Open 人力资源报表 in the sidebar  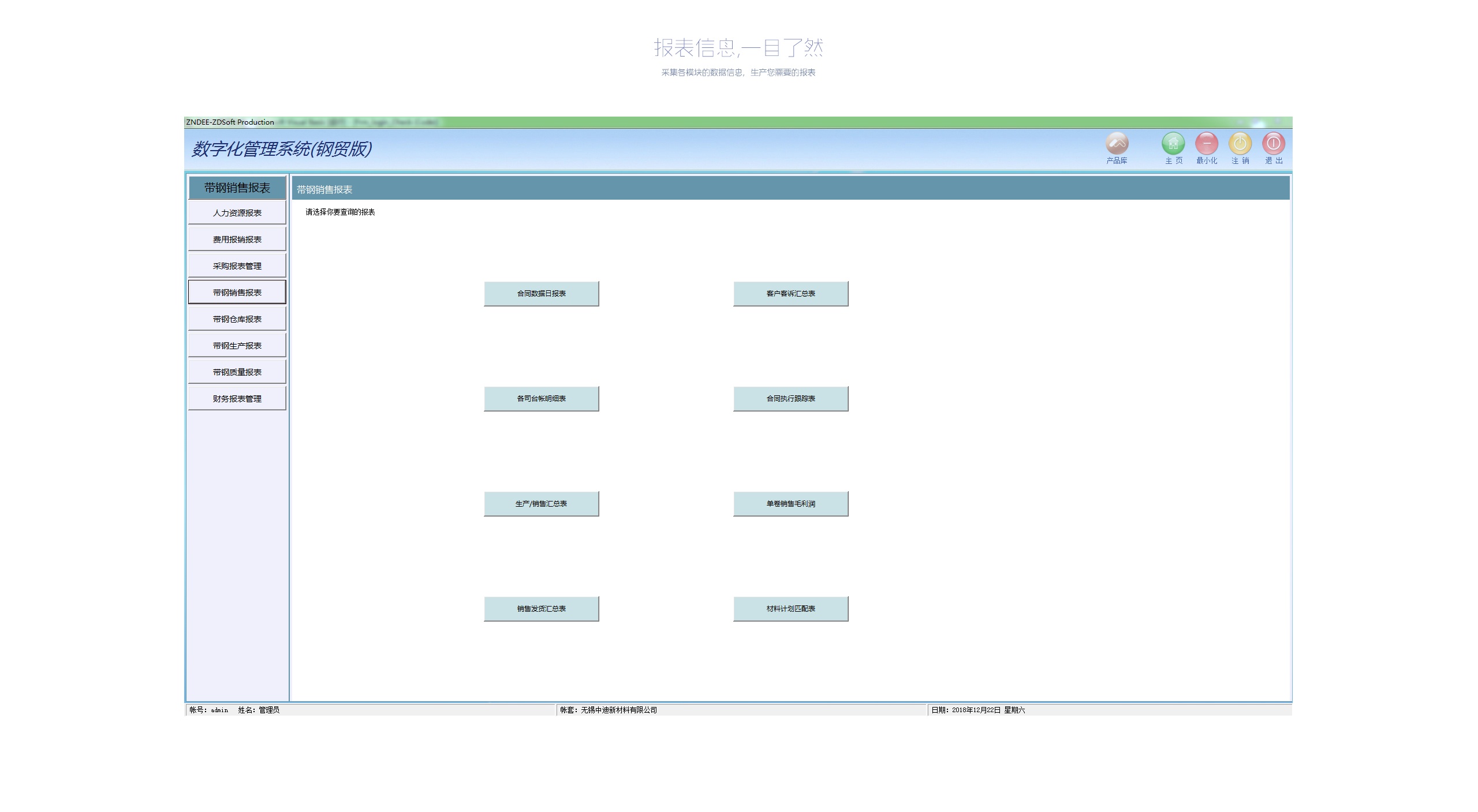click(x=237, y=213)
